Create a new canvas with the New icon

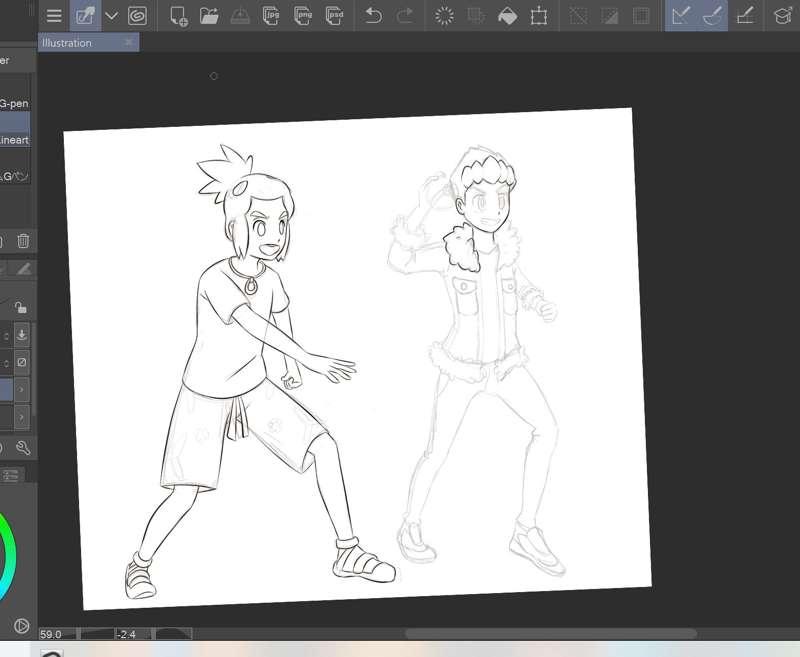[179, 16]
